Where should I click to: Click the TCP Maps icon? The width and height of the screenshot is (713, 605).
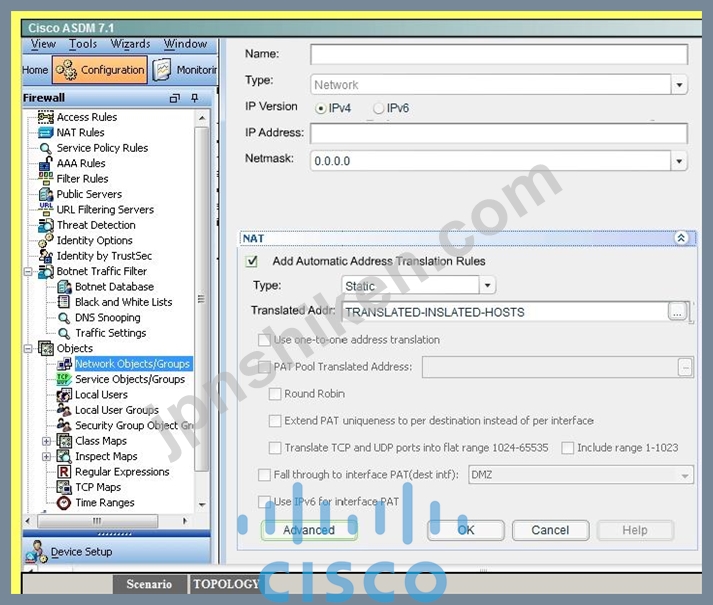pyautogui.click(x=64, y=487)
